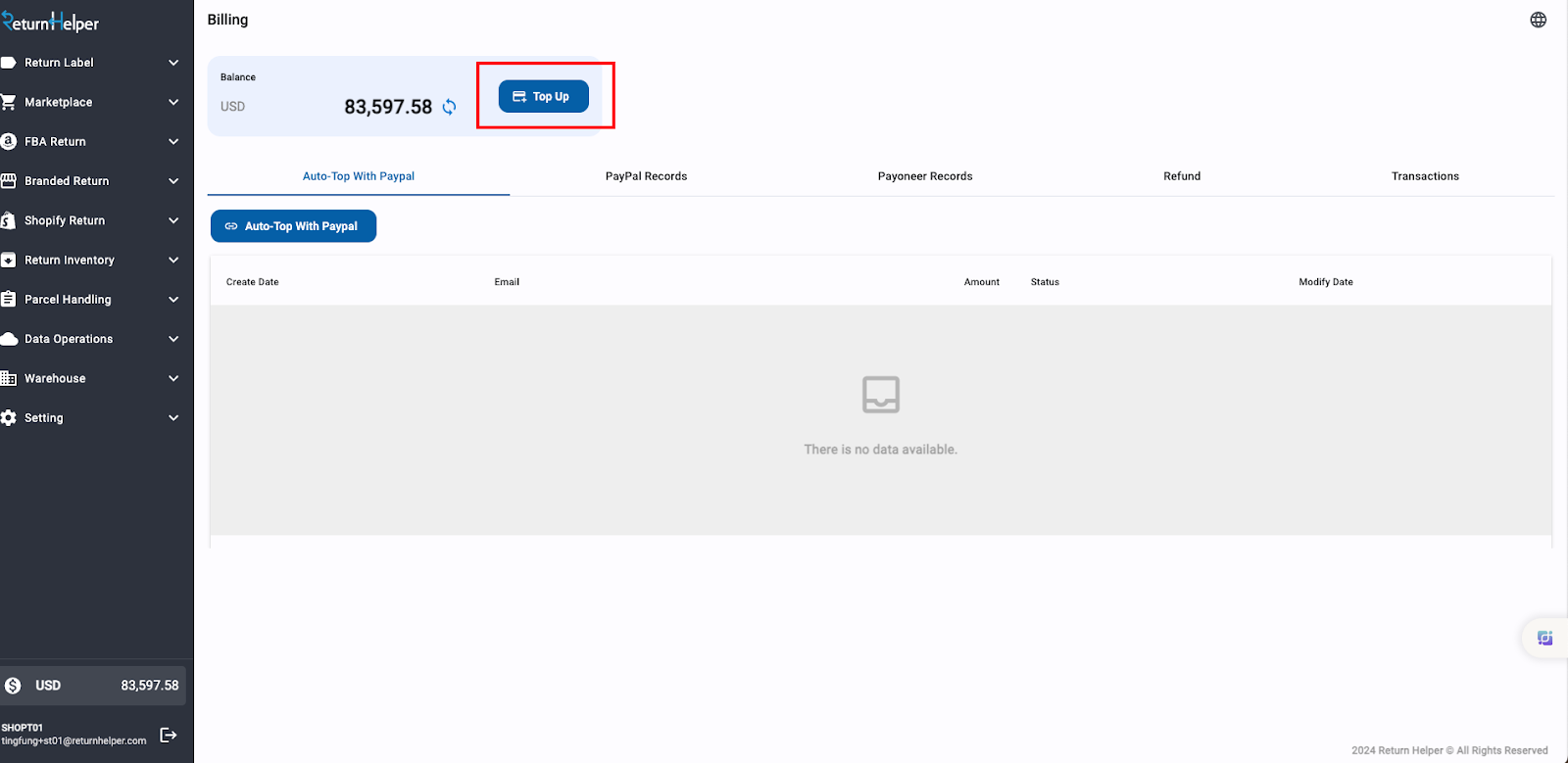The width and height of the screenshot is (1568, 763).
Task: Open the Payoneer Records tab
Action: pos(924,176)
